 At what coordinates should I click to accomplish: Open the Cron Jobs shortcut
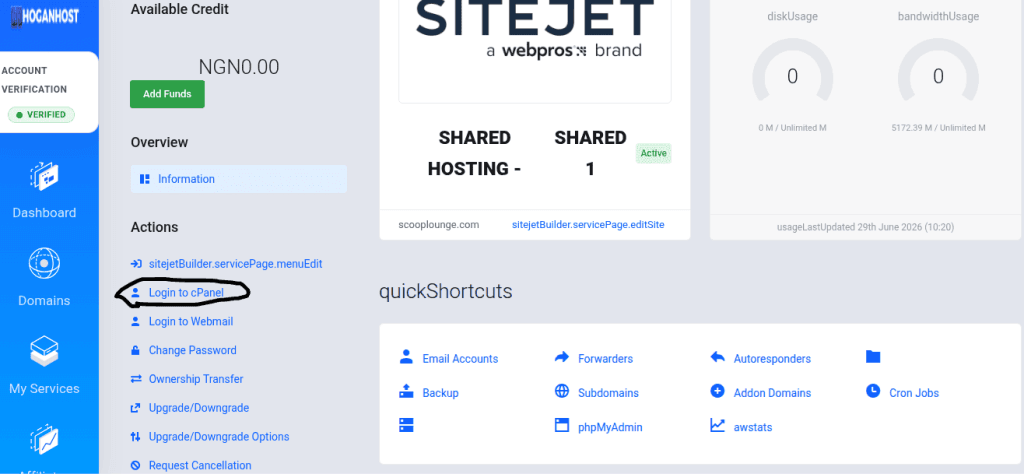point(914,393)
